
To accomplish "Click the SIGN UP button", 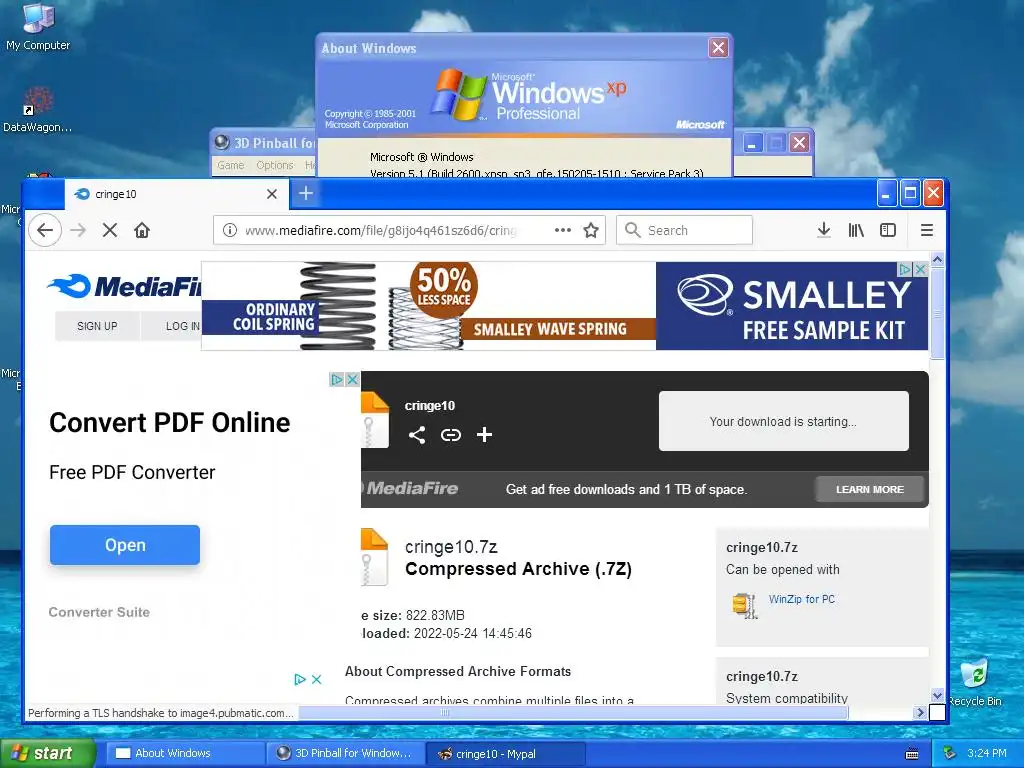I will pyautogui.click(x=97, y=326).
